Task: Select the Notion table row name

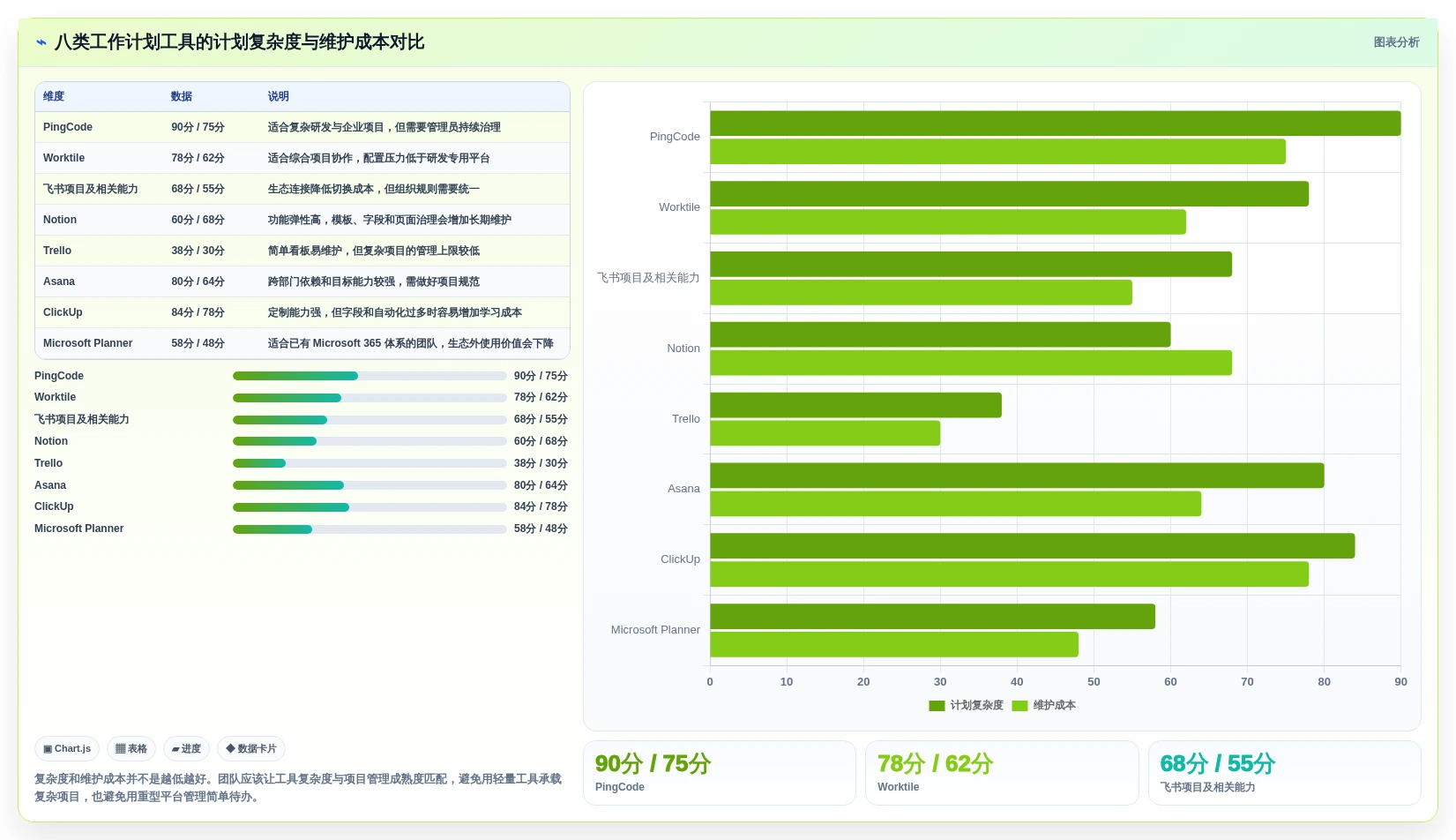Action: pyautogui.click(x=60, y=220)
